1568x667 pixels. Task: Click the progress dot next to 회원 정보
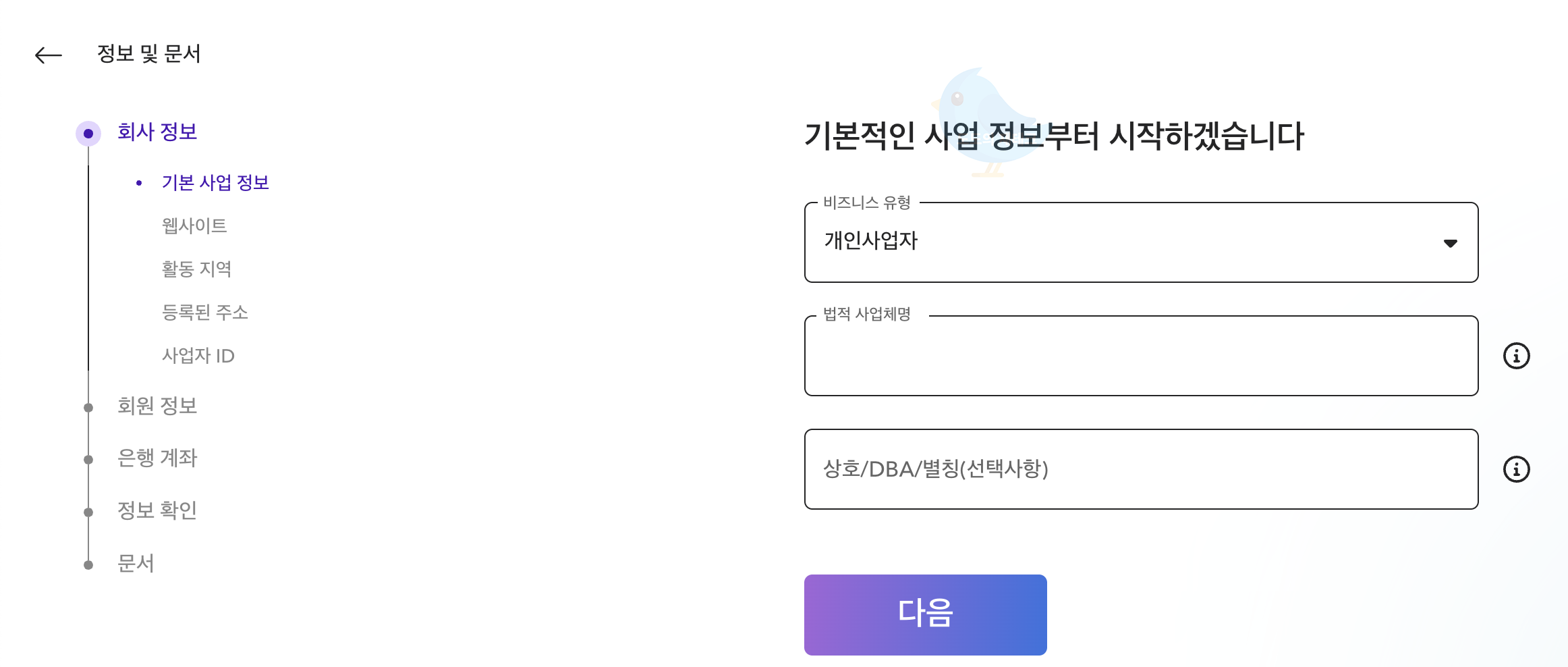point(89,406)
